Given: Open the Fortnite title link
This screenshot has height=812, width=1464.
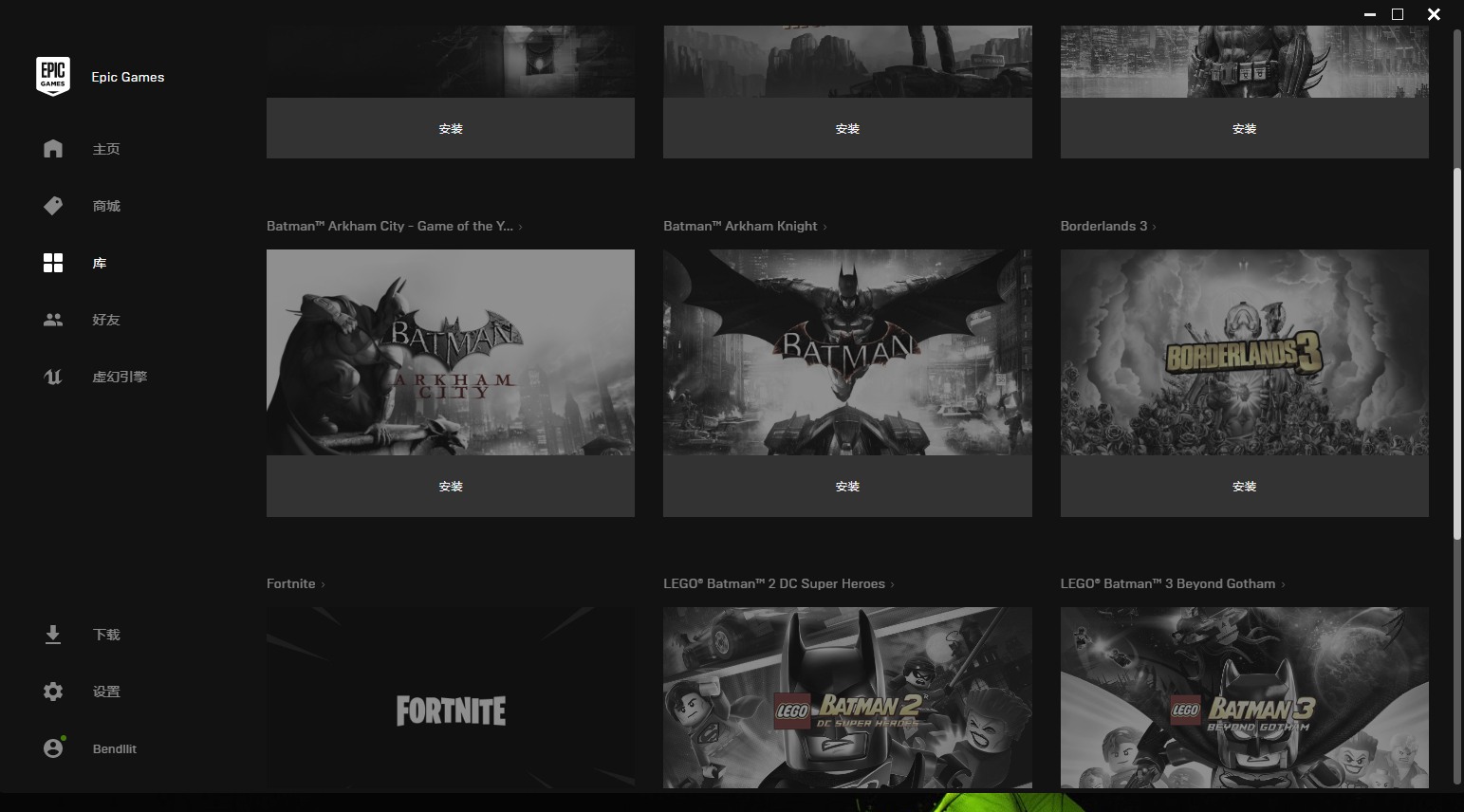Looking at the screenshot, I should 295,583.
